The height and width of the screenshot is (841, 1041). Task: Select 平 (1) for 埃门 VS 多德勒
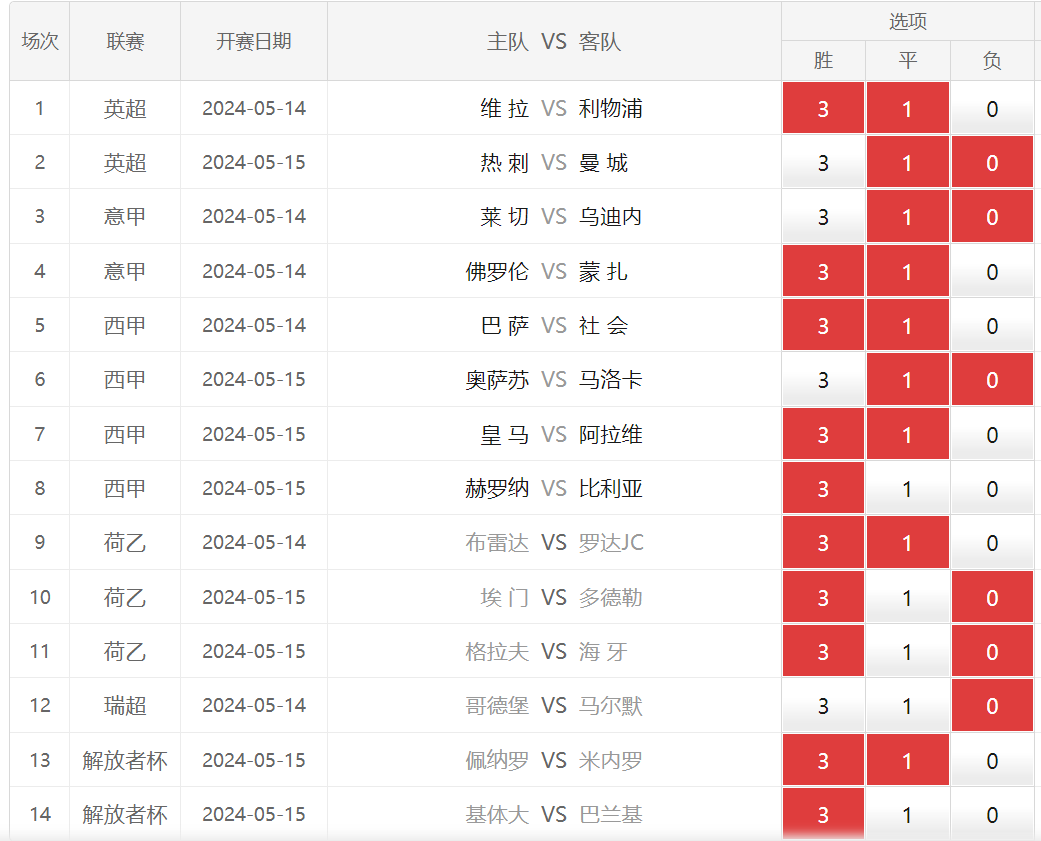point(908,597)
